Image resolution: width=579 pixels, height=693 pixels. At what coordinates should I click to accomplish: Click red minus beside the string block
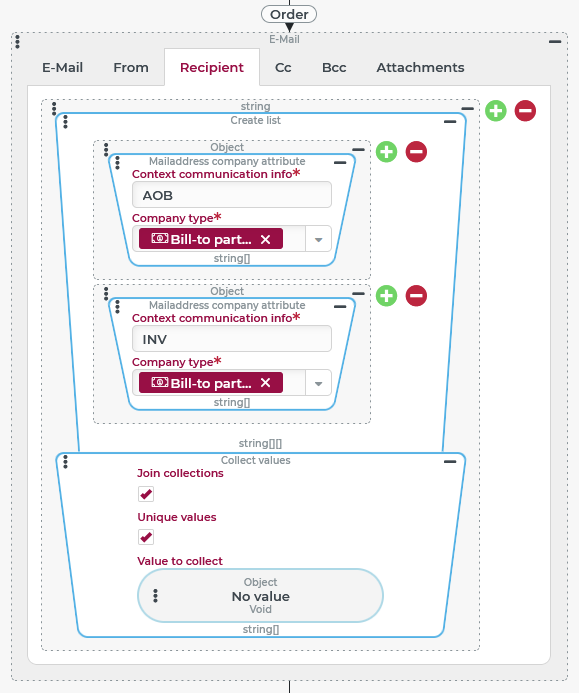click(526, 110)
